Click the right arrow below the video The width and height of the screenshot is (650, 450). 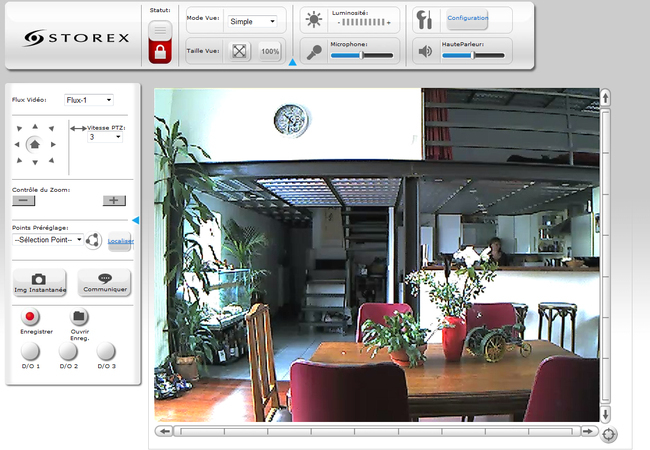588,431
